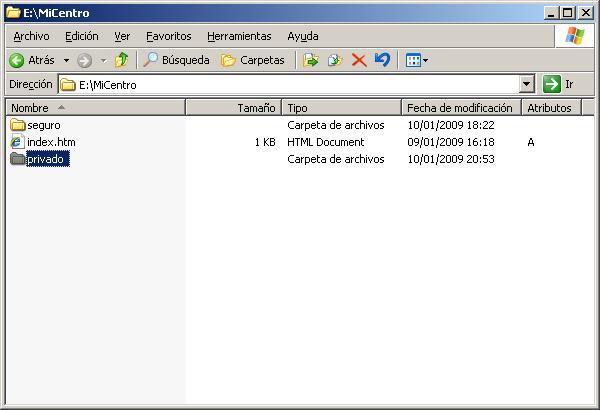600x410 pixels.
Task: Click the Move To folder icon
Action: (310, 60)
